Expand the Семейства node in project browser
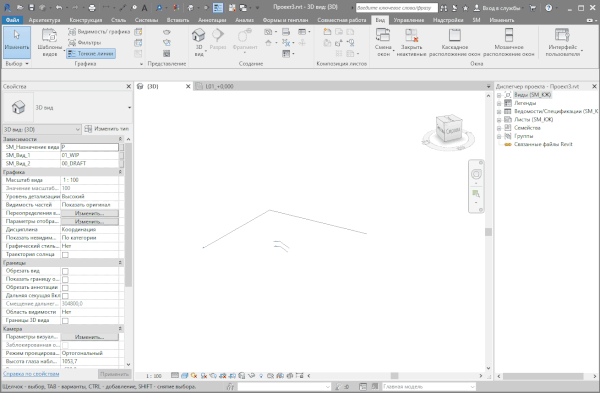The width and height of the screenshot is (600, 393). point(499,128)
